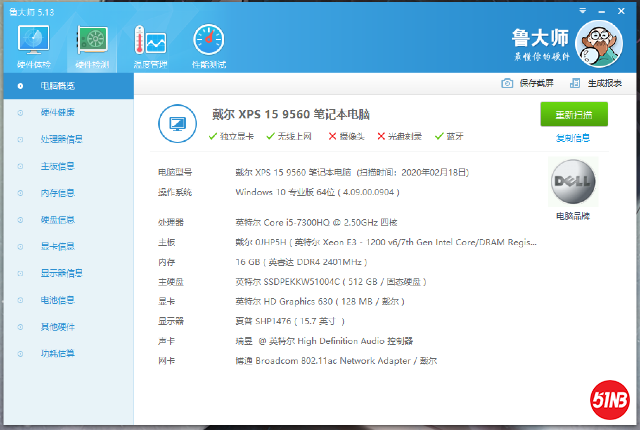Open 硬件健康 in the sidebar

click(x=57, y=112)
